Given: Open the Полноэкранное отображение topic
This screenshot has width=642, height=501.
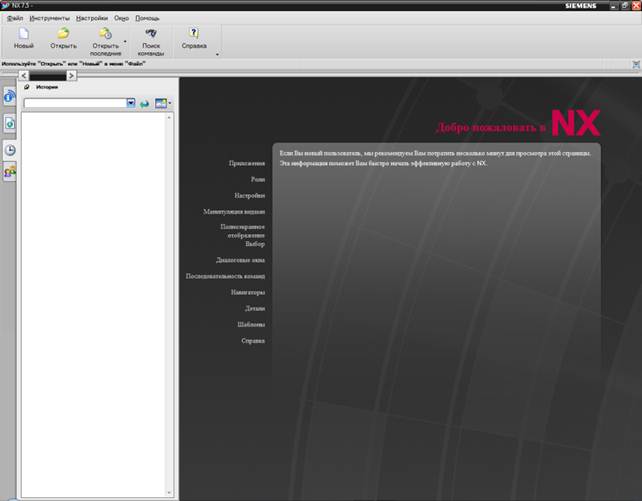Looking at the screenshot, I should 242,231.
